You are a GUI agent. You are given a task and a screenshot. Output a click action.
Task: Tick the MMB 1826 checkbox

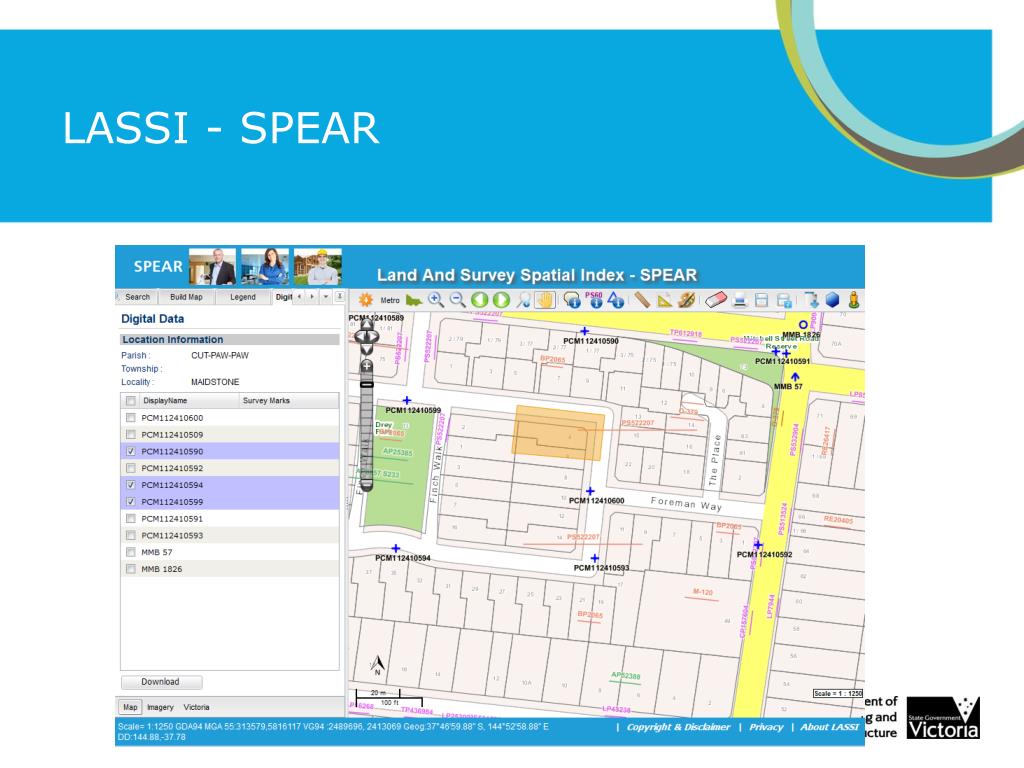click(x=131, y=569)
